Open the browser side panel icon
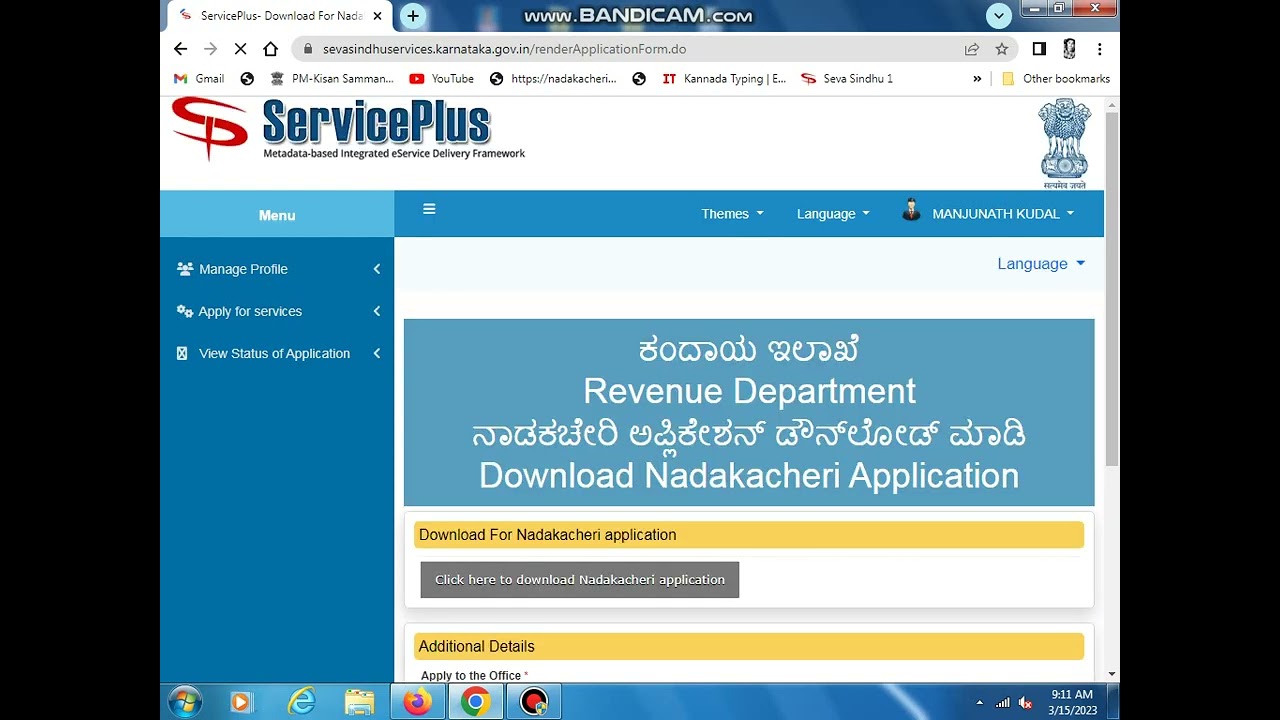Image resolution: width=1280 pixels, height=720 pixels. (1039, 49)
